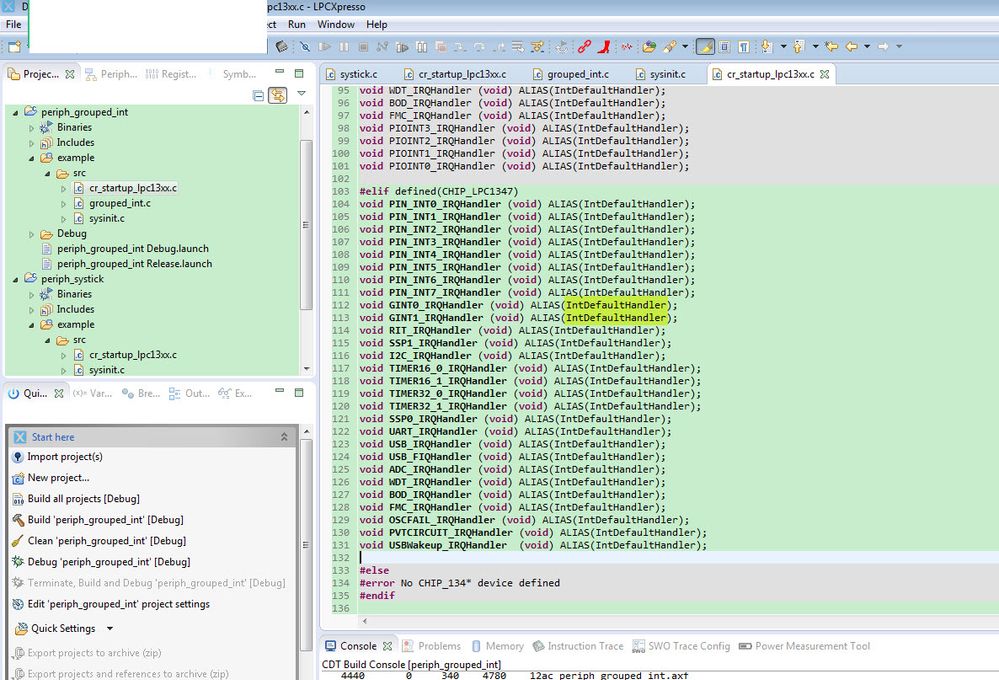The image size is (999, 680).
Task: Click the Step Return toolbar icon
Action: pos(500,47)
